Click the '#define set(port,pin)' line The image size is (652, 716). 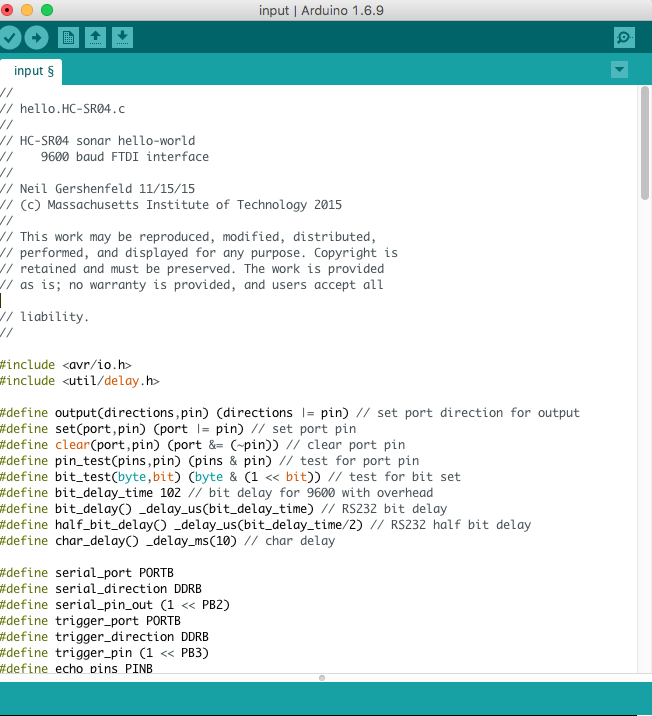[x=178, y=429]
